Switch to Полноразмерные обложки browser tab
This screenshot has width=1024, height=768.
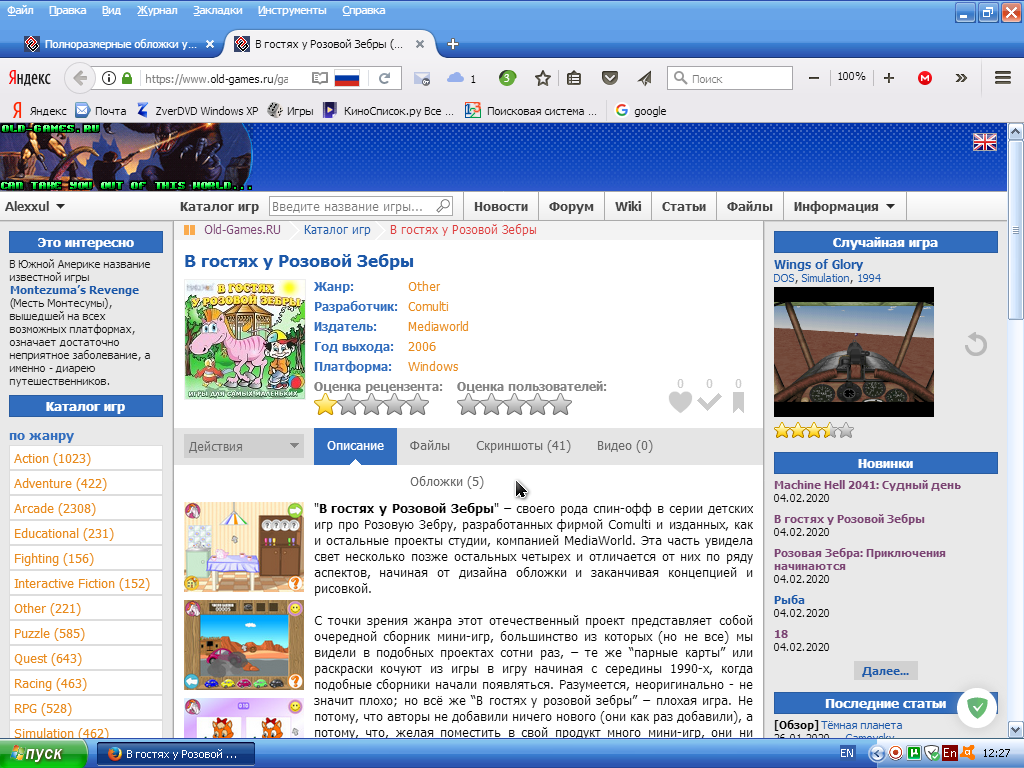119,44
